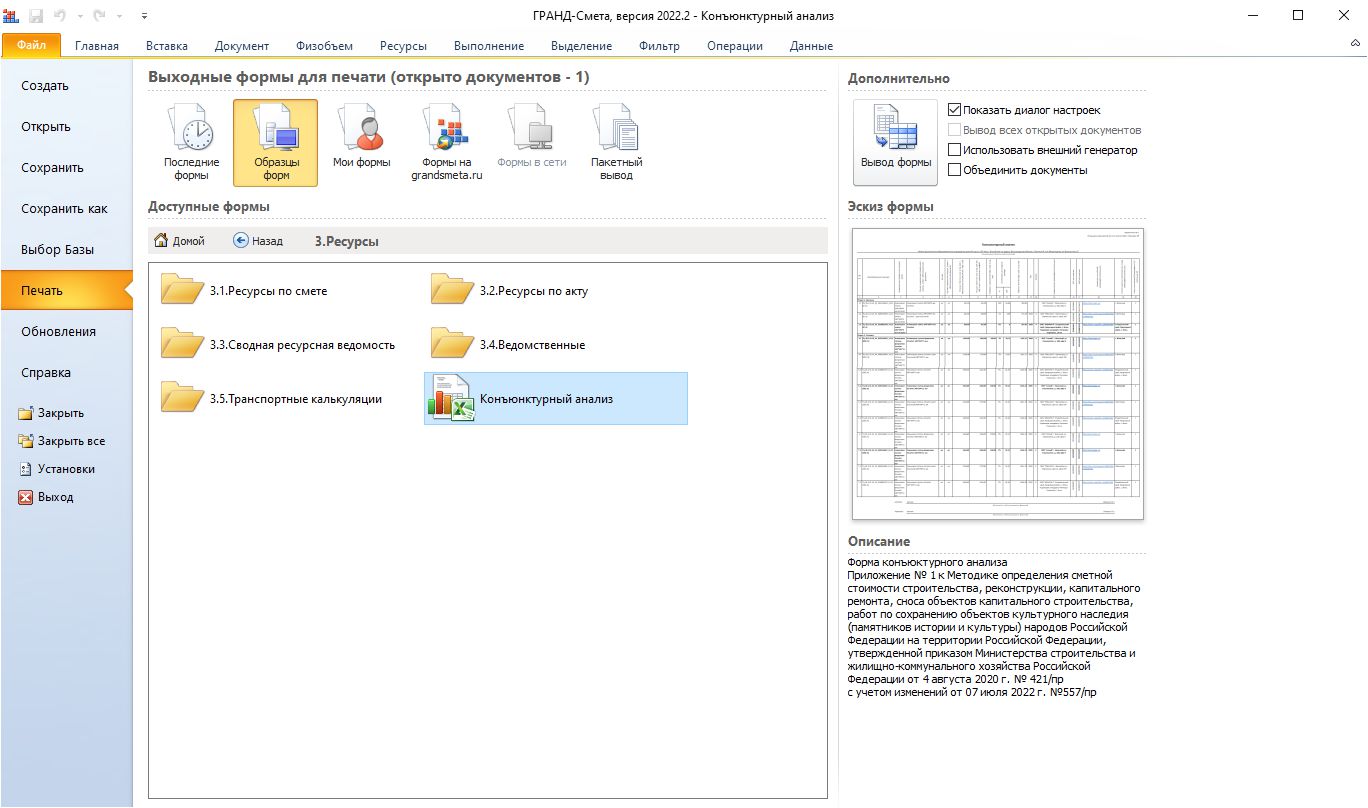The width and height of the screenshot is (1368, 808).
Task: Open folder 3.4.Ведомственные
Action: click(x=508, y=345)
